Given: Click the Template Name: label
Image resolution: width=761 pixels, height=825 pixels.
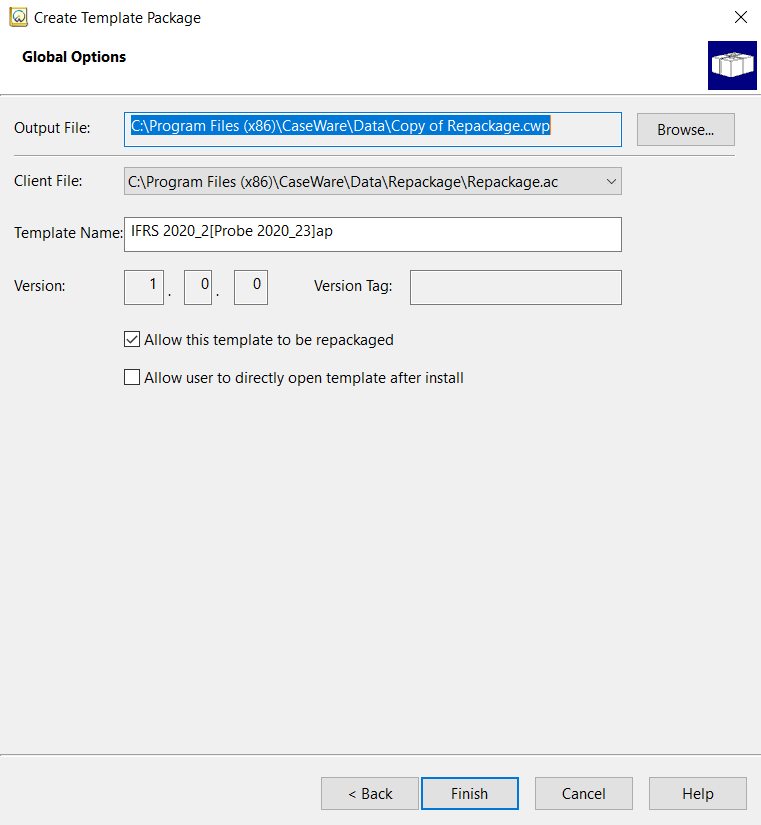Looking at the screenshot, I should click(68, 233).
